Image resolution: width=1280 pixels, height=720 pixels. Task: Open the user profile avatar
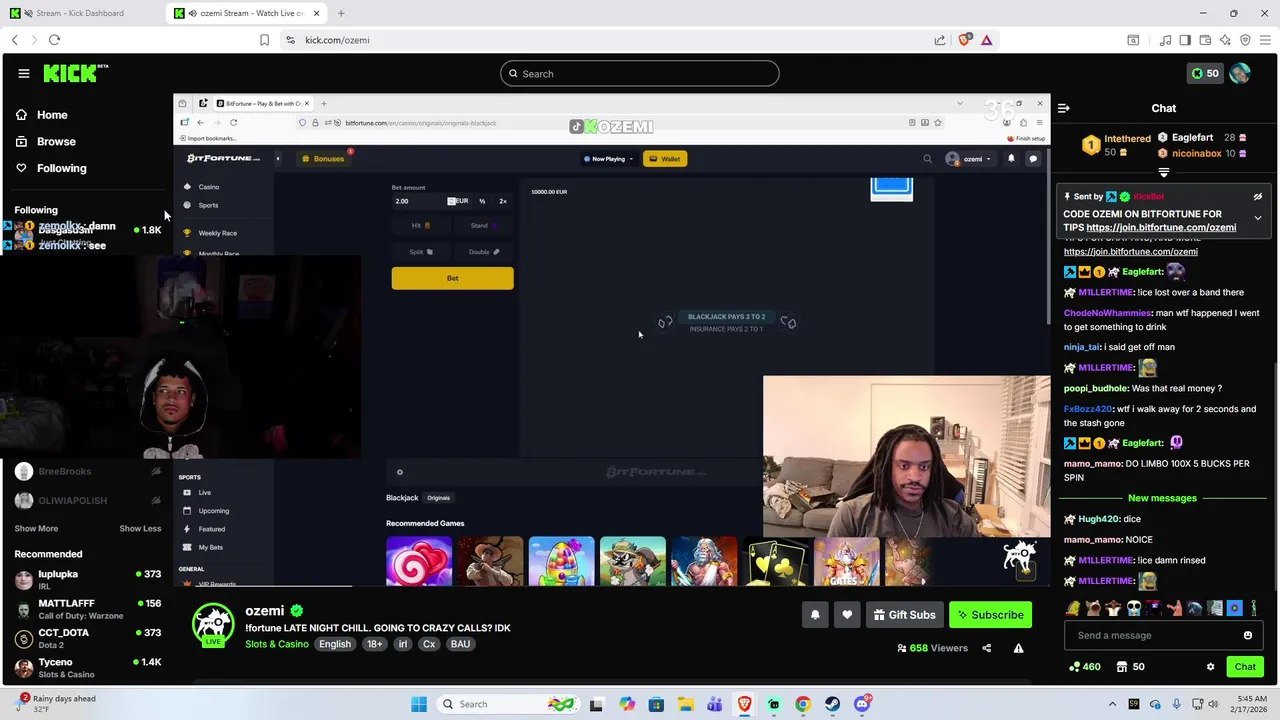click(x=1240, y=73)
